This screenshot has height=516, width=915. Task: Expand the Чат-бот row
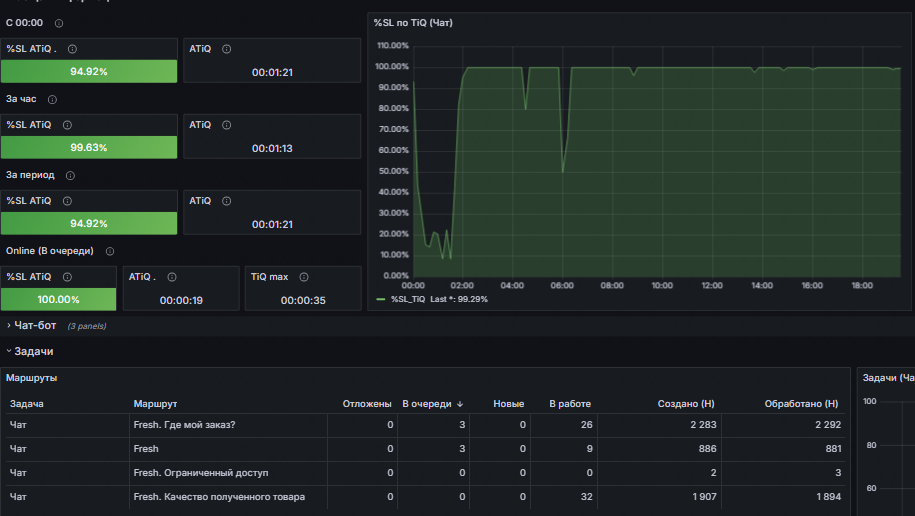35,326
